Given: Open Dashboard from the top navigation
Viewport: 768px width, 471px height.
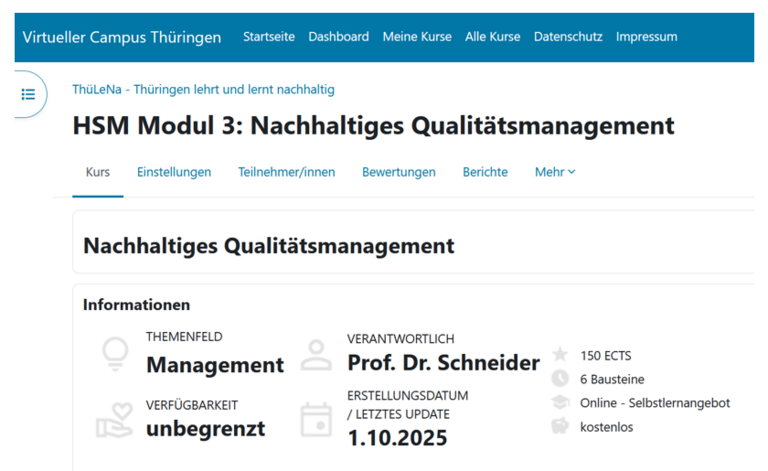Looking at the screenshot, I should (338, 37).
